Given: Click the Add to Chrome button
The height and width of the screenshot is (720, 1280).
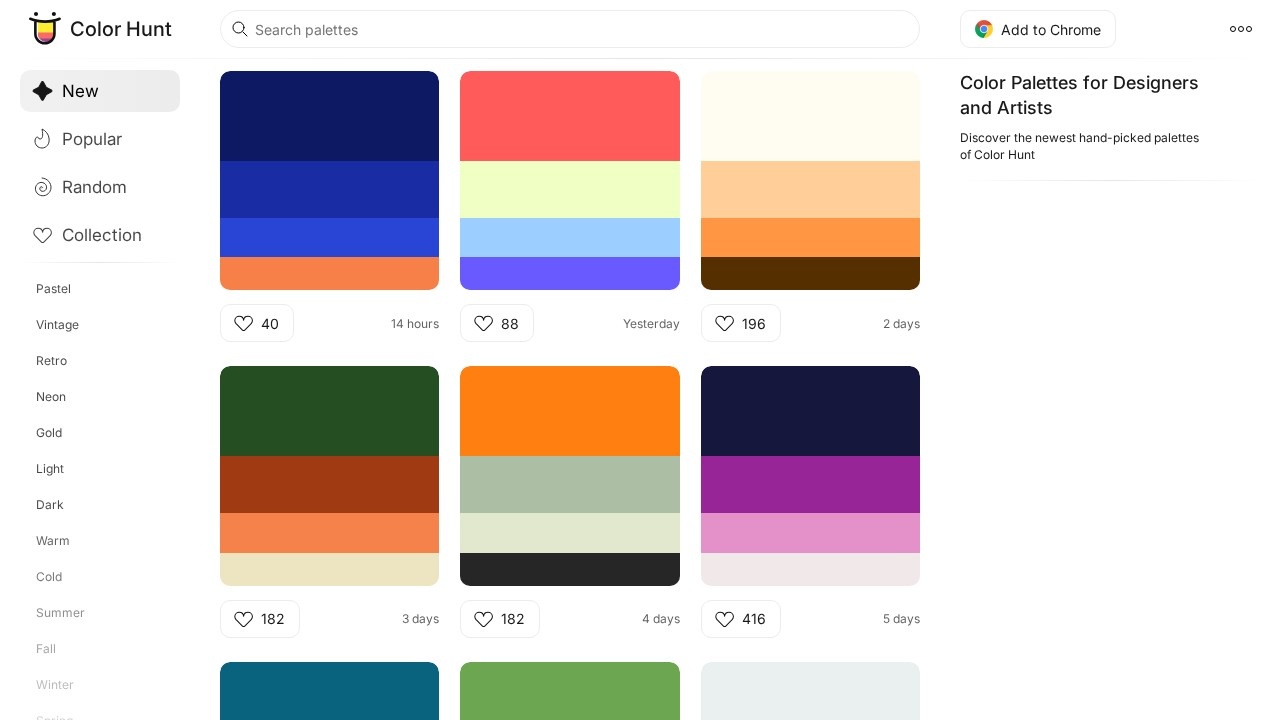Looking at the screenshot, I should click(x=1038, y=29).
